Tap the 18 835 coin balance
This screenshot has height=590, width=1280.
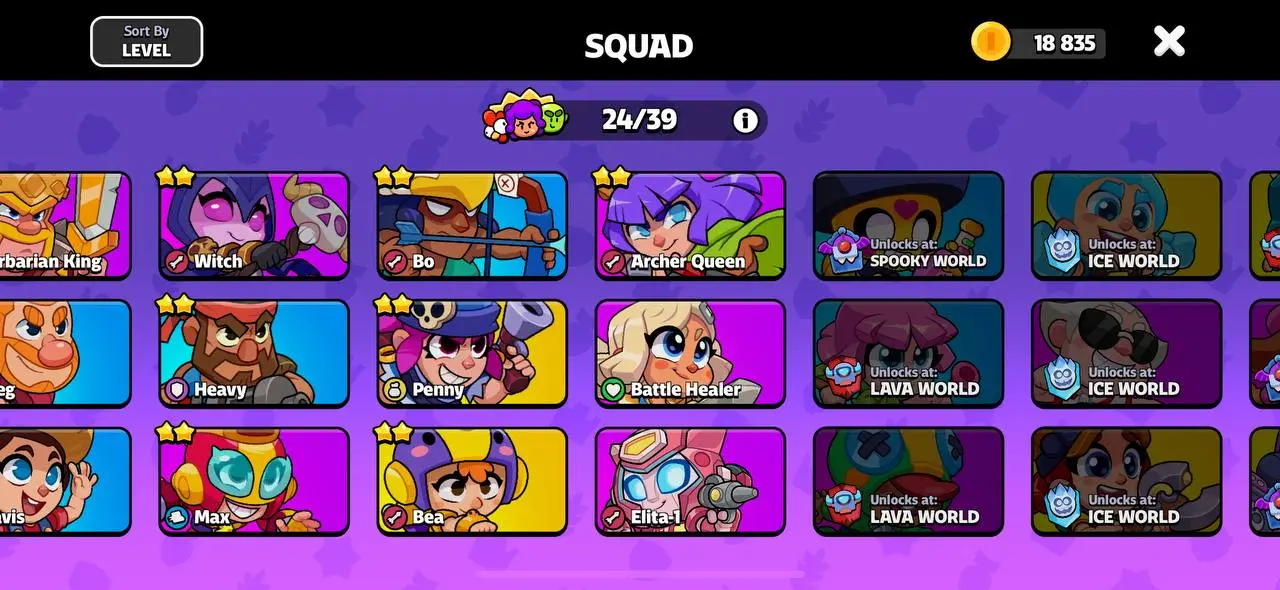click(x=1064, y=43)
